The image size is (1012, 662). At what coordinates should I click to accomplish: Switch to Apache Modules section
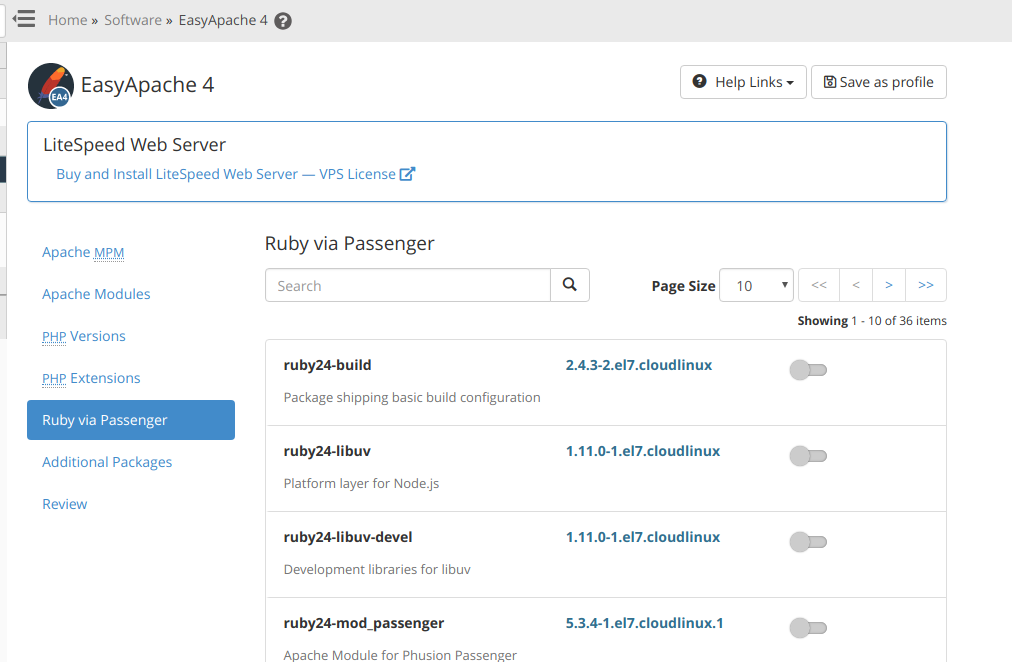96,294
